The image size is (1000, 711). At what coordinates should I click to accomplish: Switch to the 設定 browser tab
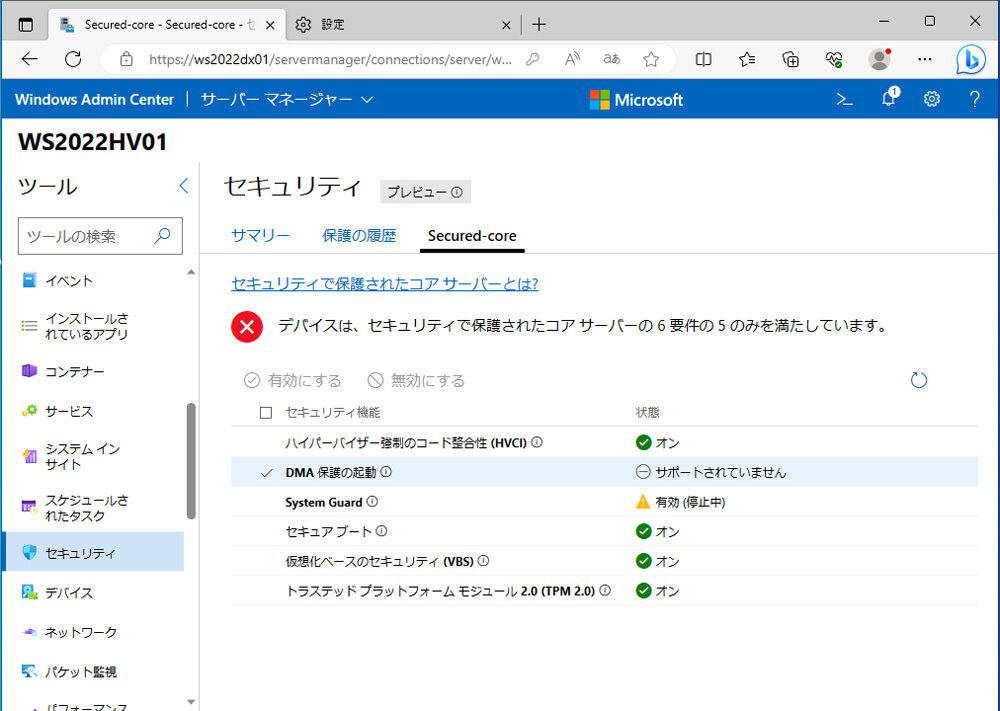tap(402, 25)
